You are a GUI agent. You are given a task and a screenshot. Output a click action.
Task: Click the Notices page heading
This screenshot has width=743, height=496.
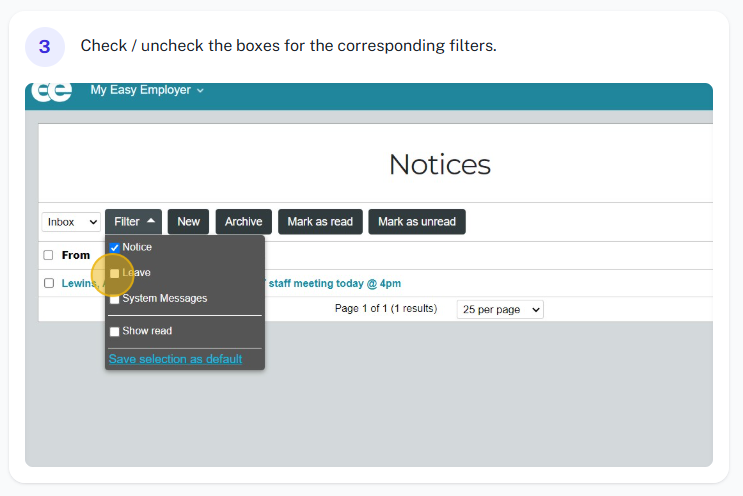click(440, 164)
